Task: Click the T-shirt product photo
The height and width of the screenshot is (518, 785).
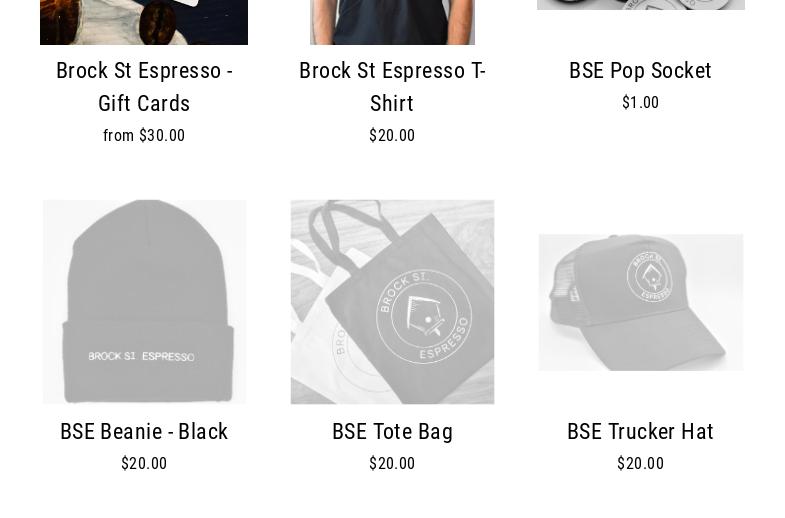Action: point(392,22)
